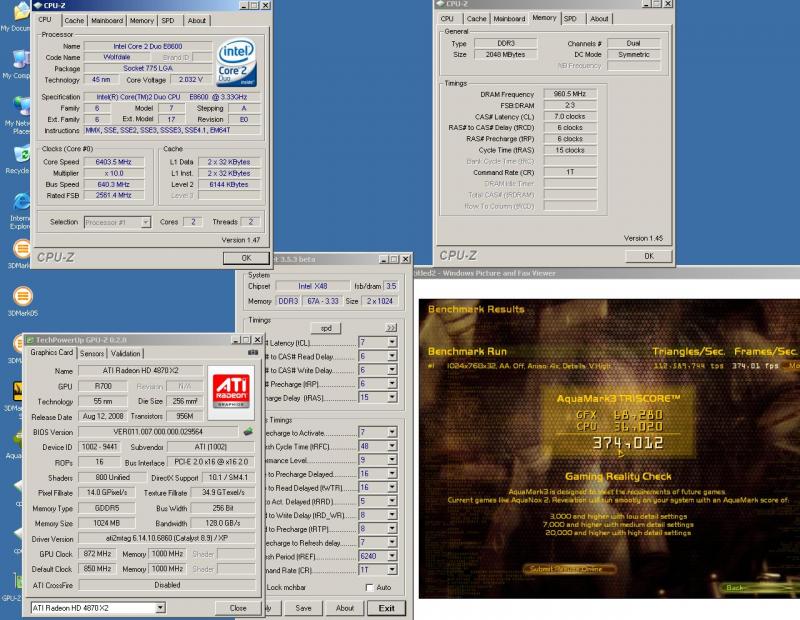Click the Core Speed 6403.5 MHz field
800x620 pixels.
point(114,162)
